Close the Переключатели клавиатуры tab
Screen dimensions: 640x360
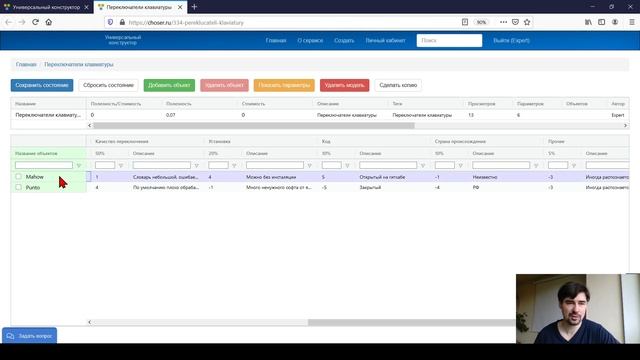coord(180,7)
